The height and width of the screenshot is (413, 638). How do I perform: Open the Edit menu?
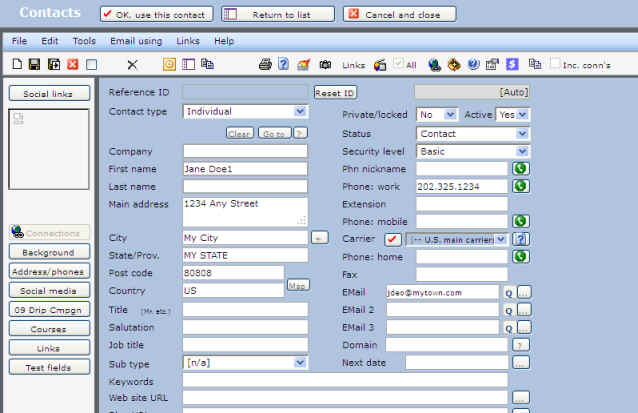pyautogui.click(x=50, y=41)
